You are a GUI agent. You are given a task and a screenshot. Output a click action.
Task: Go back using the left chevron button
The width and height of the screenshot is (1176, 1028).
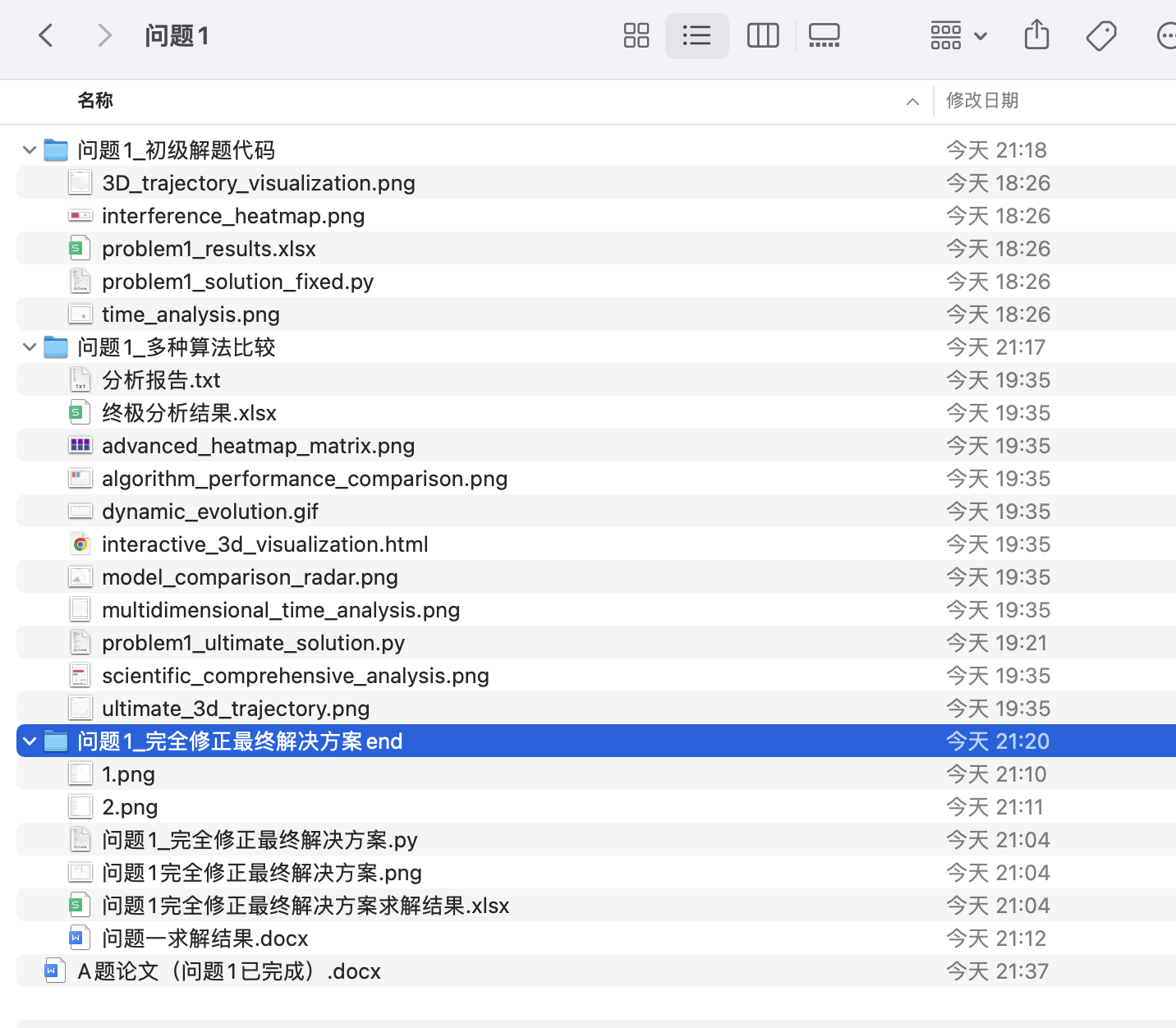(46, 35)
